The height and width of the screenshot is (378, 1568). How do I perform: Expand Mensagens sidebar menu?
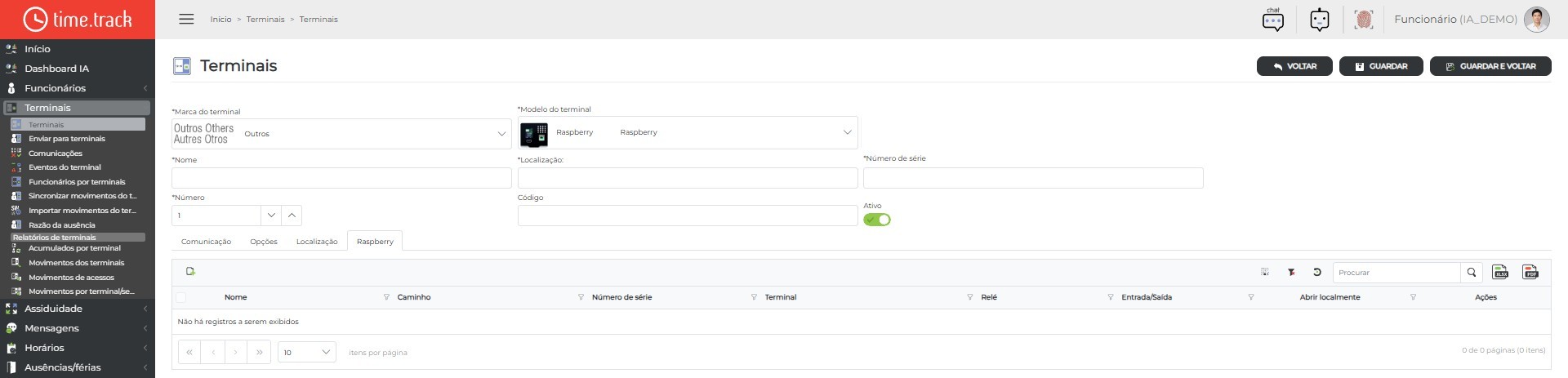pyautogui.click(x=78, y=328)
